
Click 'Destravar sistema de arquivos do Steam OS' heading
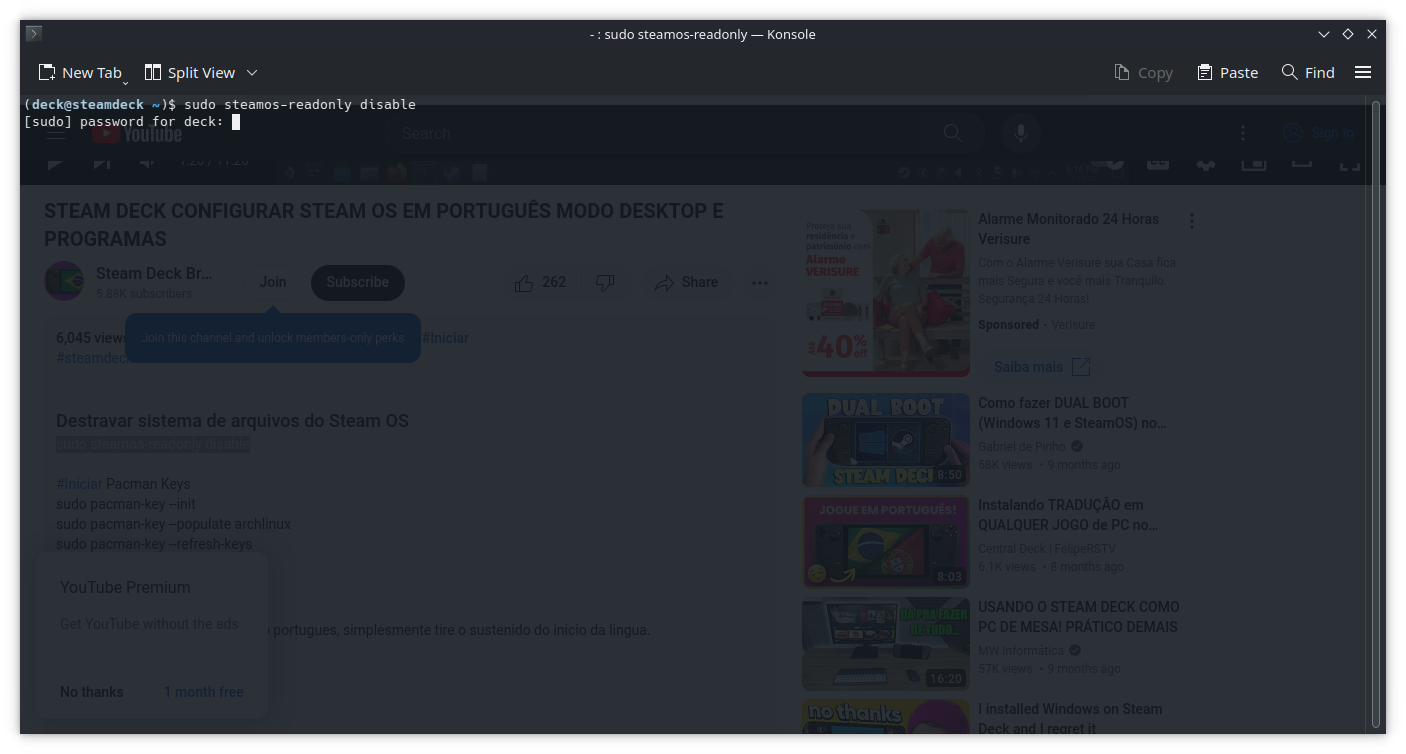tap(232, 421)
